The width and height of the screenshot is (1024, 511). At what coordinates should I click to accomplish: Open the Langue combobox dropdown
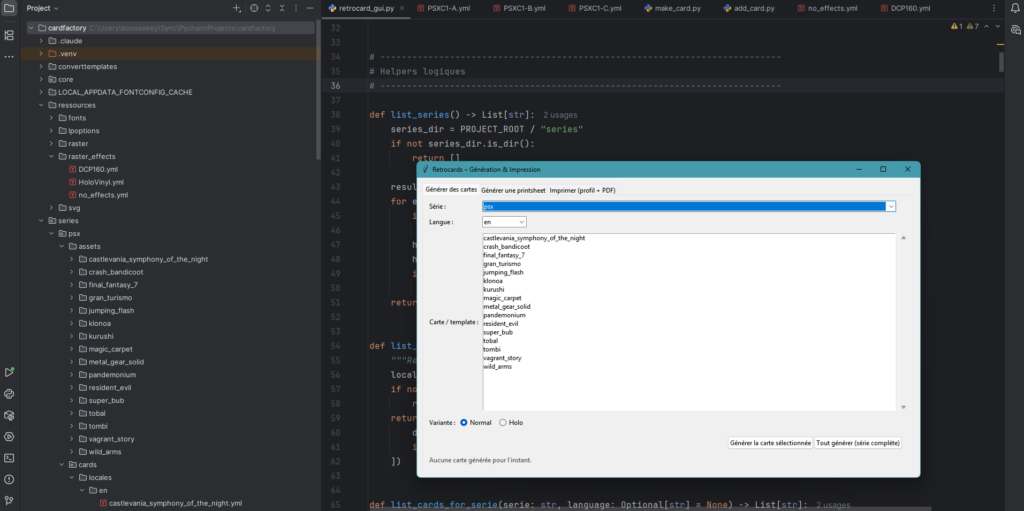[522, 222]
